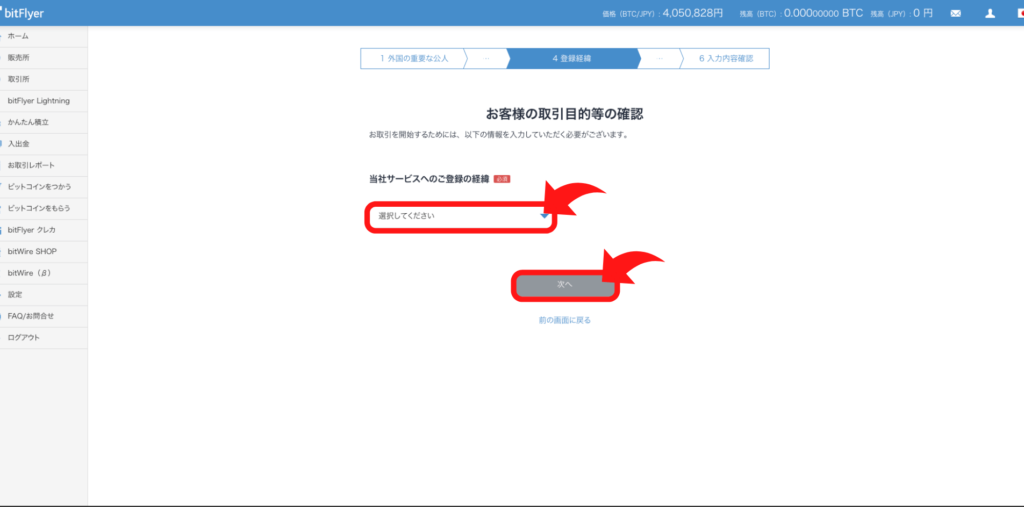This screenshot has width=1024, height=507.
Task: Open ビットコインをつかう in the sidebar
Action: [44, 187]
